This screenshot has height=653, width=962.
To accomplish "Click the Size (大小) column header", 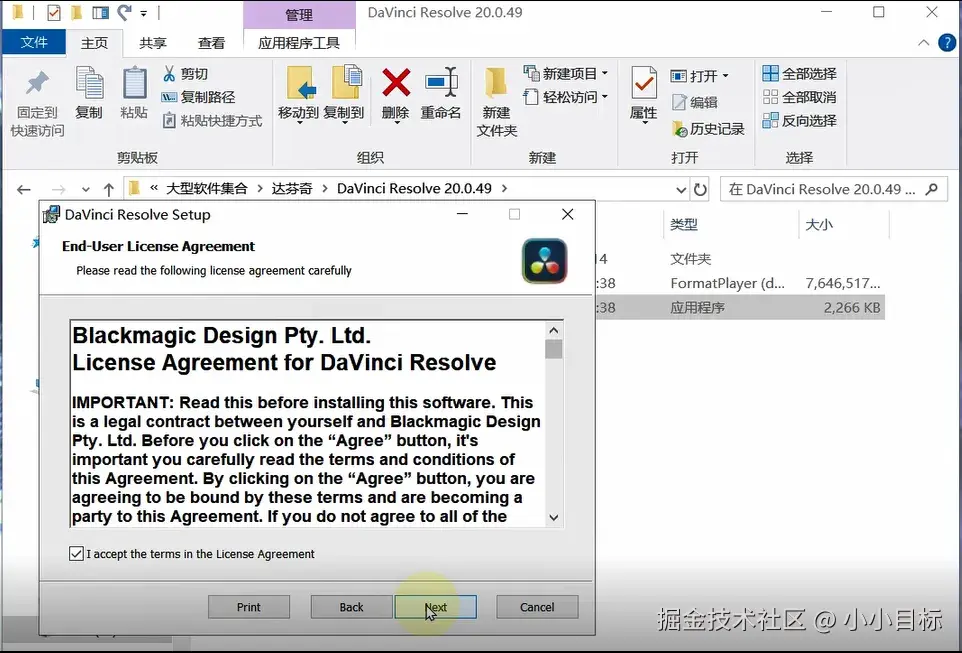I will pos(819,225).
